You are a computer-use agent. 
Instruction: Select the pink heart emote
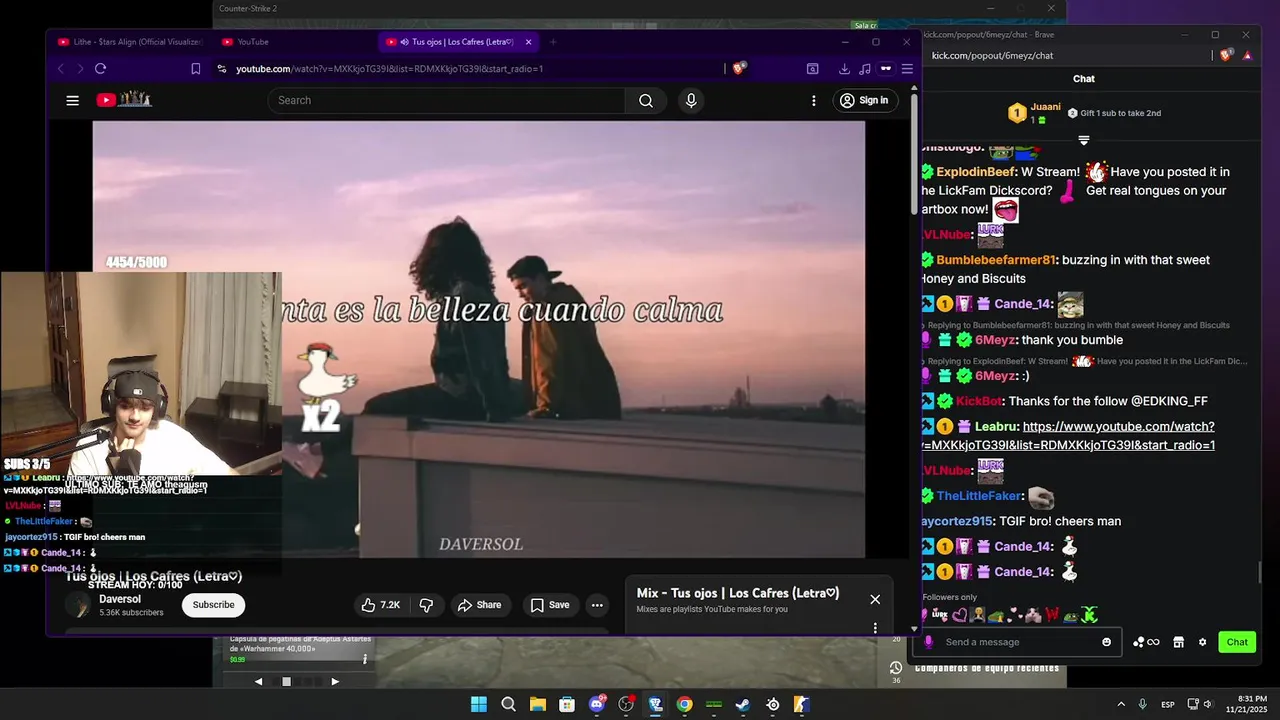(x=959, y=615)
